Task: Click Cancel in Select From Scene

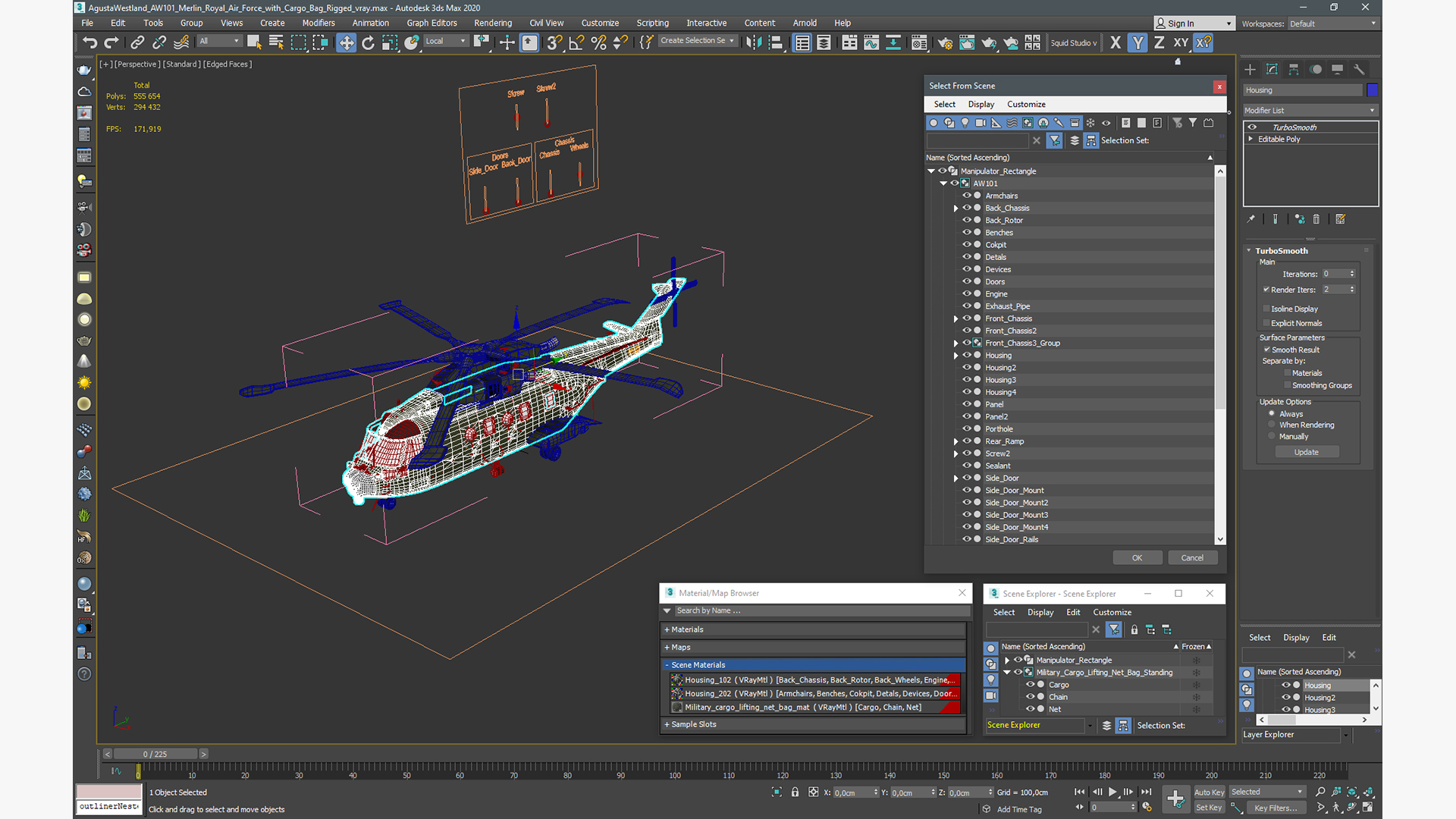Action: click(x=1192, y=558)
